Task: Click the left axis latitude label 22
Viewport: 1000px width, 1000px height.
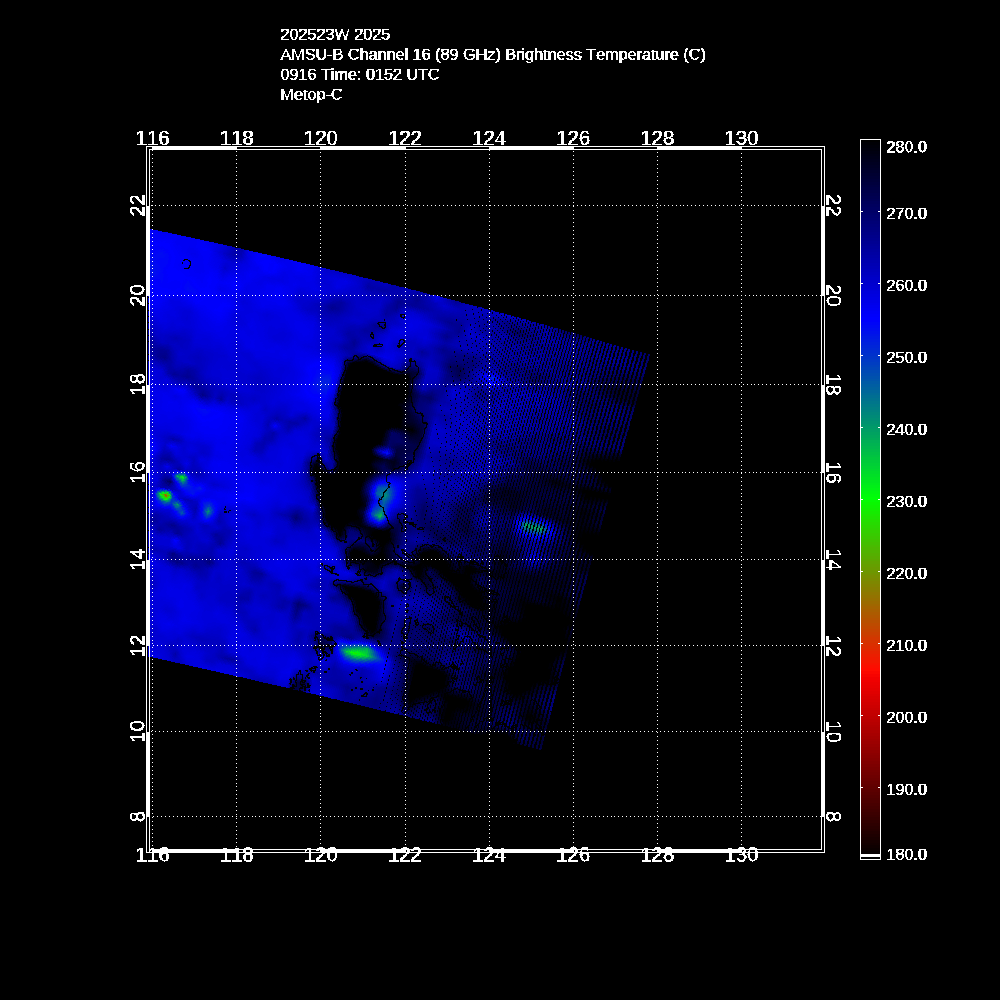Action: pos(138,204)
